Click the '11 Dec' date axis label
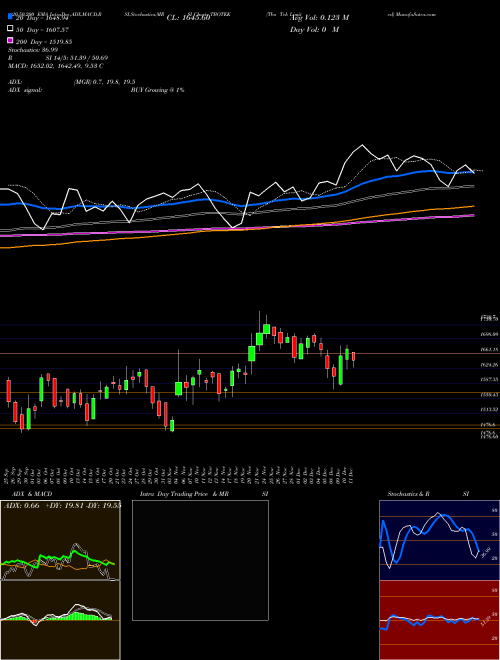Image resolution: width=500 pixels, height=660 pixels. [x=351, y=476]
